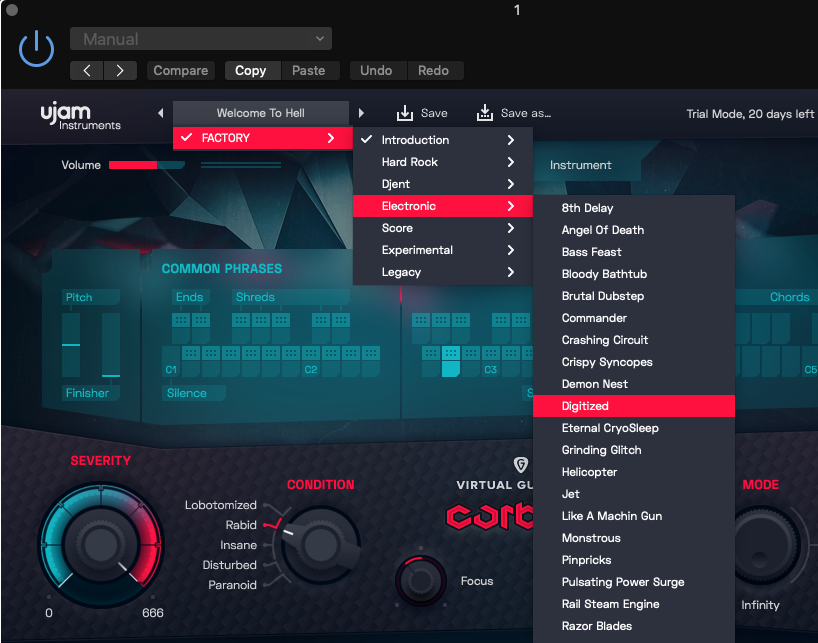Expand the Experimental category chevron

[511, 250]
